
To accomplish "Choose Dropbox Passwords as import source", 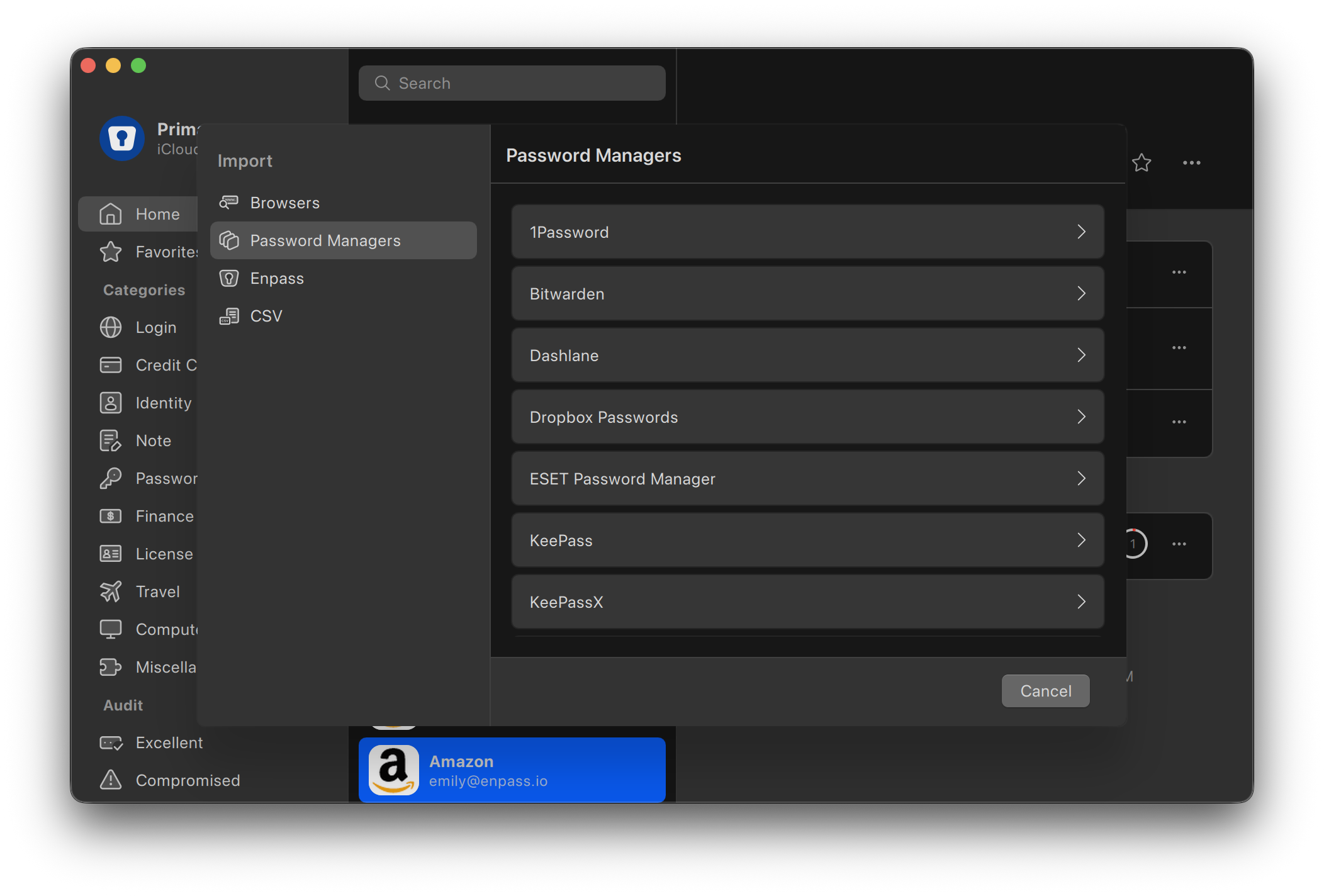I will 808,417.
